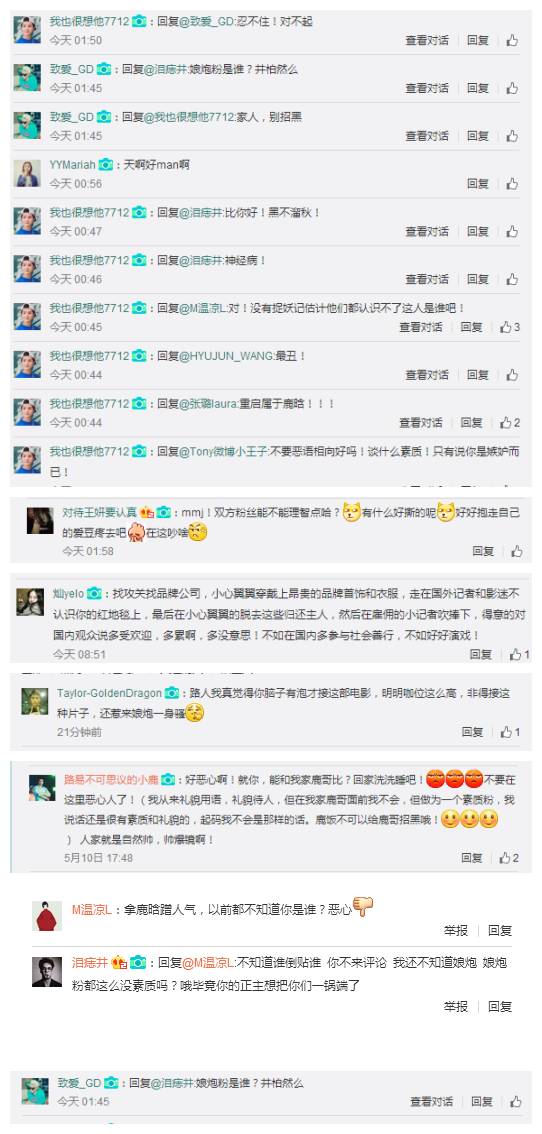The image size is (542, 1134).
Task: Like the 今天 08:51 comment by 旭yelo
Action: (515, 655)
